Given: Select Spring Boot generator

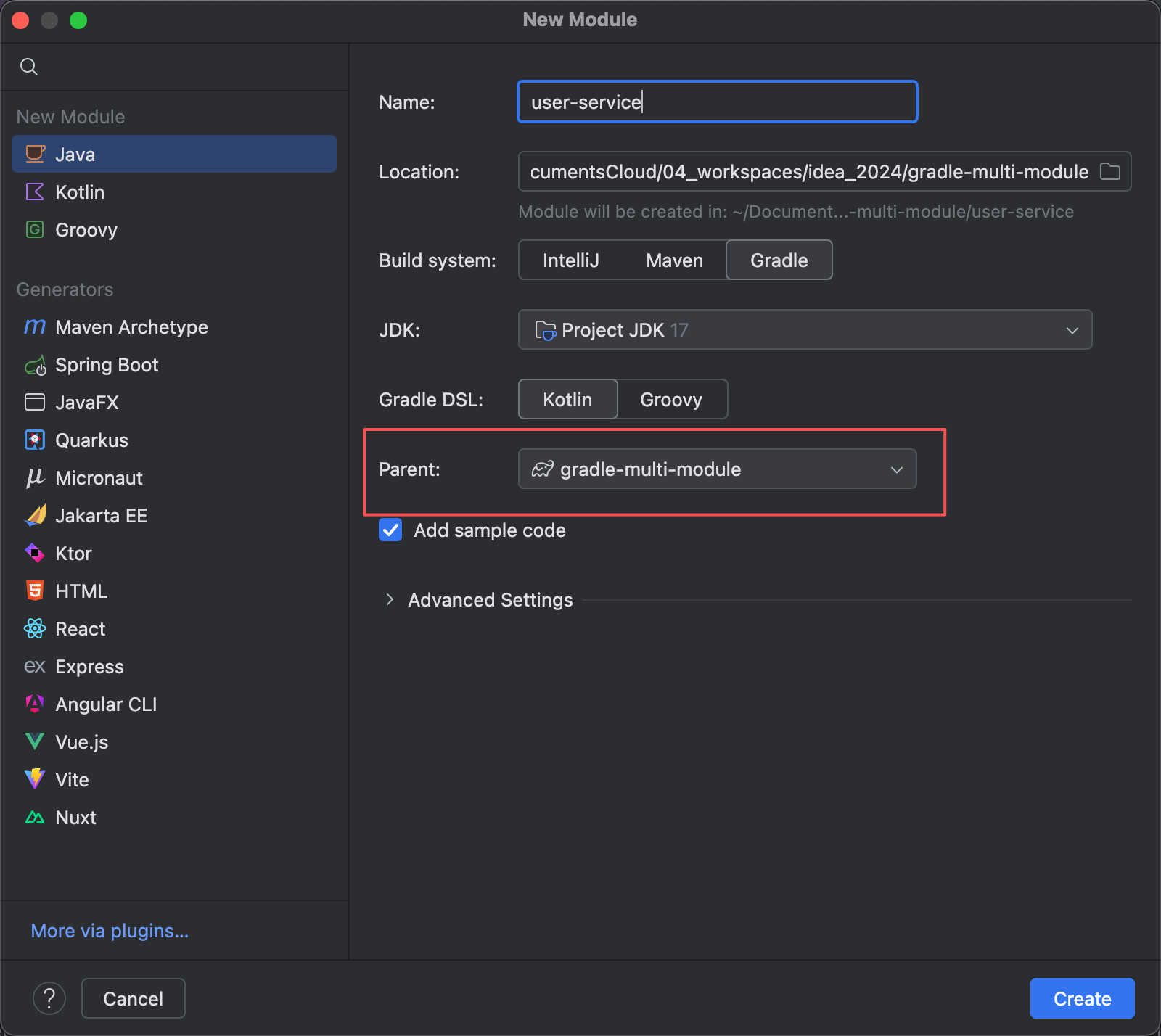Looking at the screenshot, I should [x=174, y=364].
